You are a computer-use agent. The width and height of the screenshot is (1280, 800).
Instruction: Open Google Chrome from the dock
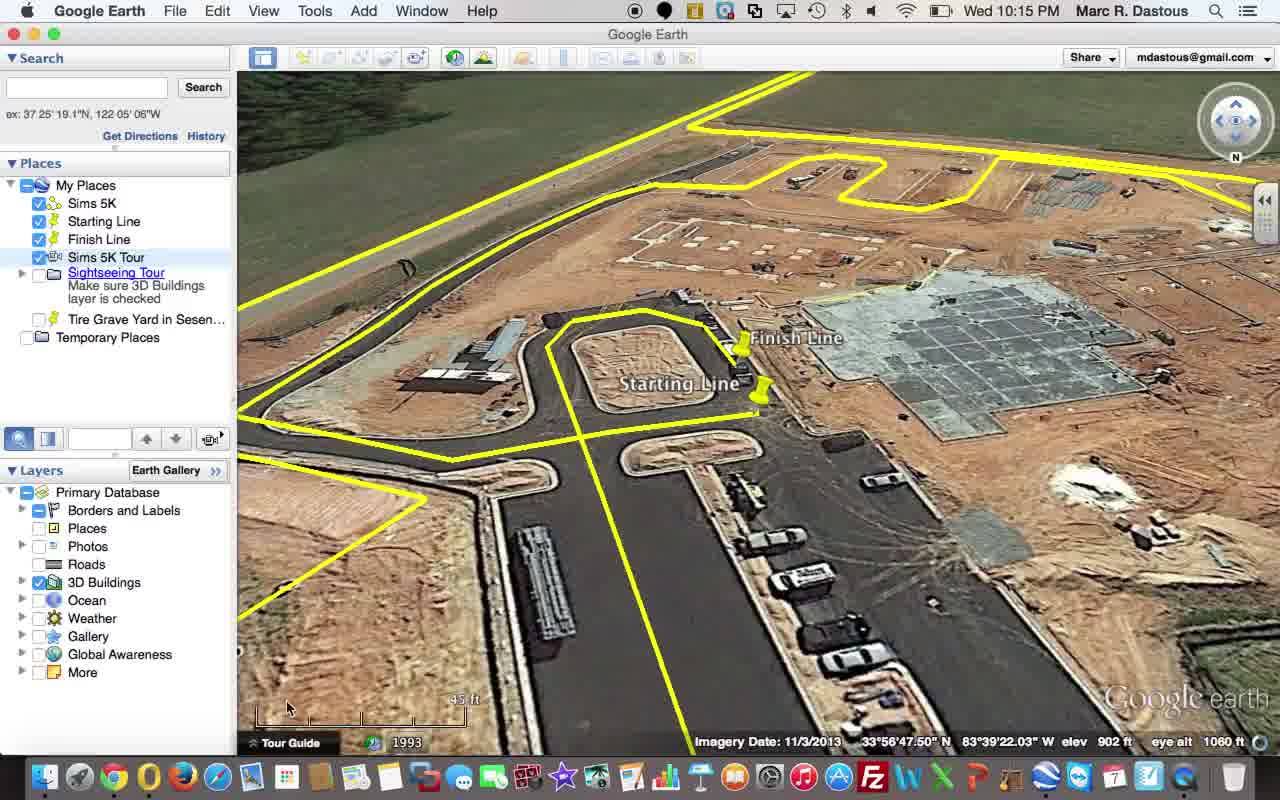coord(114,777)
